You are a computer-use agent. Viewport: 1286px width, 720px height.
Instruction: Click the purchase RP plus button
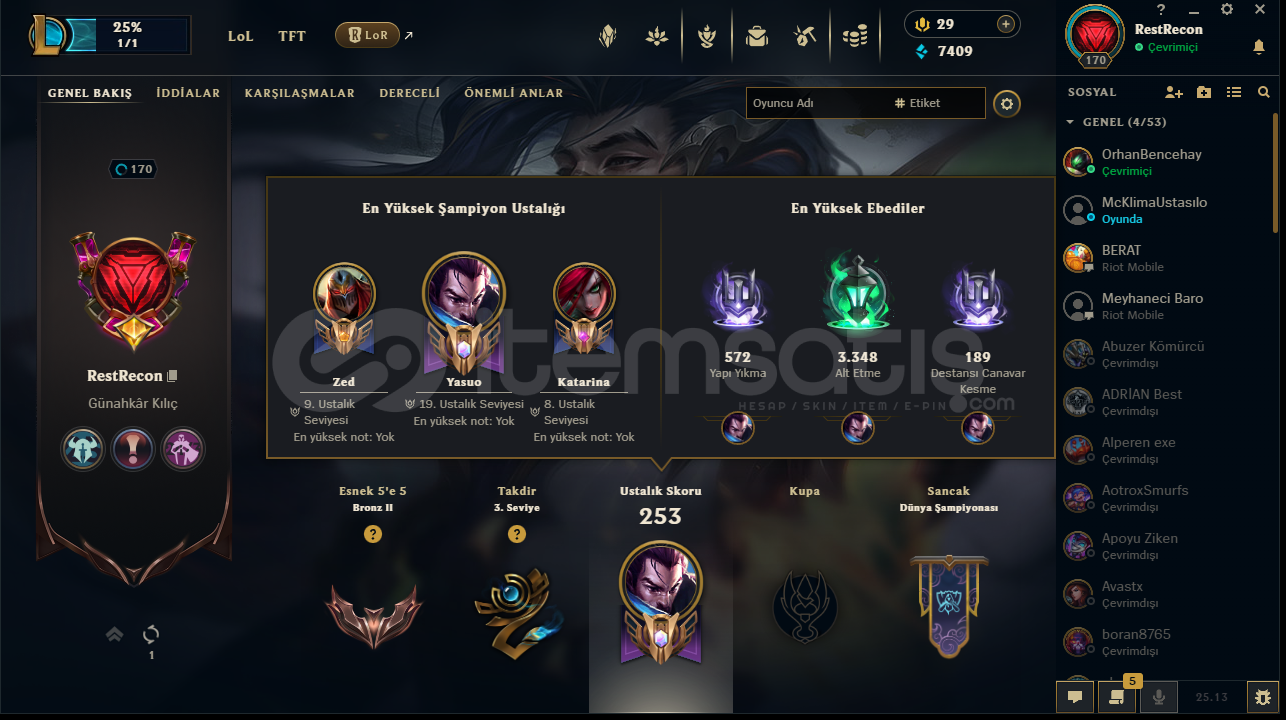point(1006,24)
